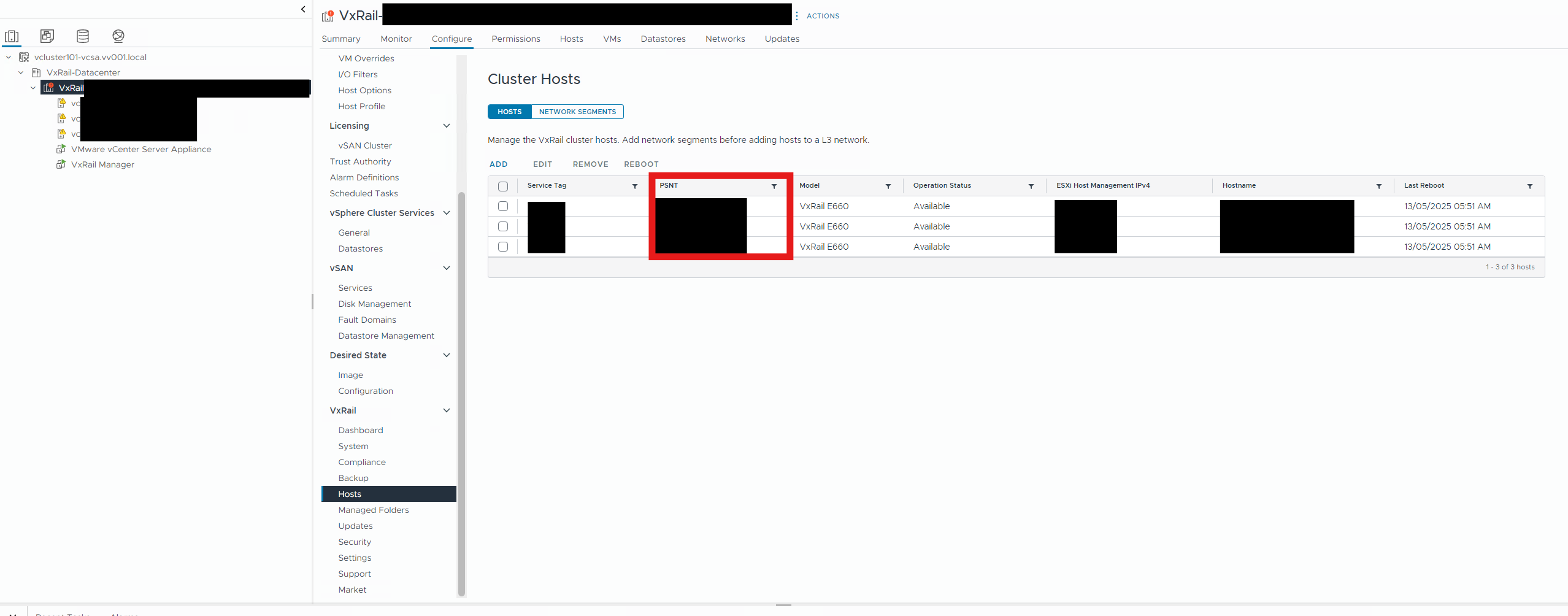Open the Networking inventory view icon
Viewport: 1568px width, 616px height.
(118, 36)
